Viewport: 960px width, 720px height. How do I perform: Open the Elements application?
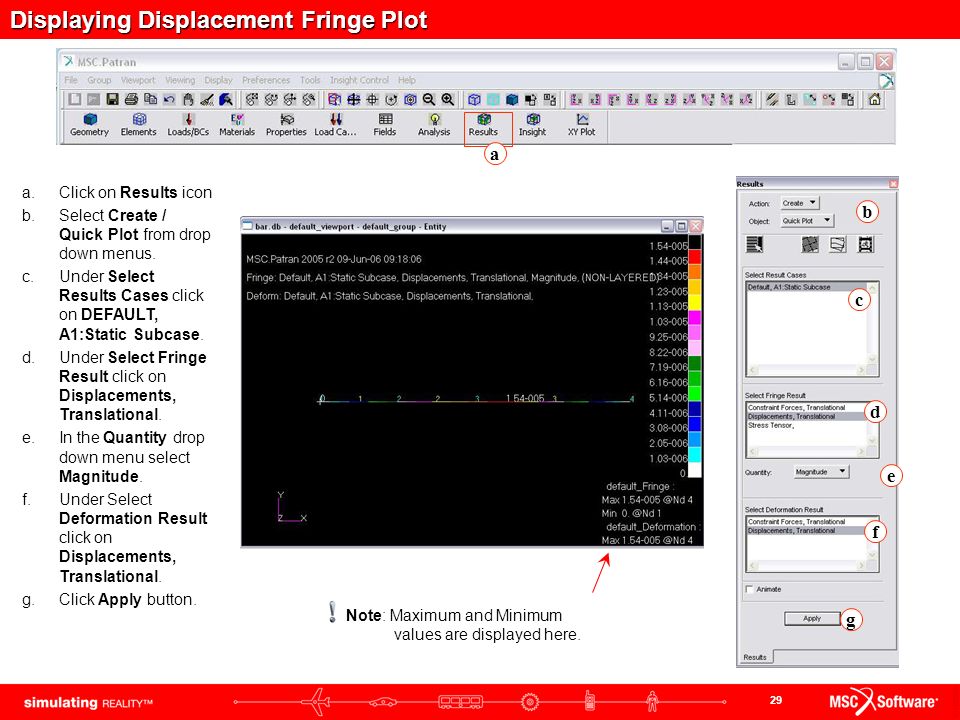coord(138,125)
